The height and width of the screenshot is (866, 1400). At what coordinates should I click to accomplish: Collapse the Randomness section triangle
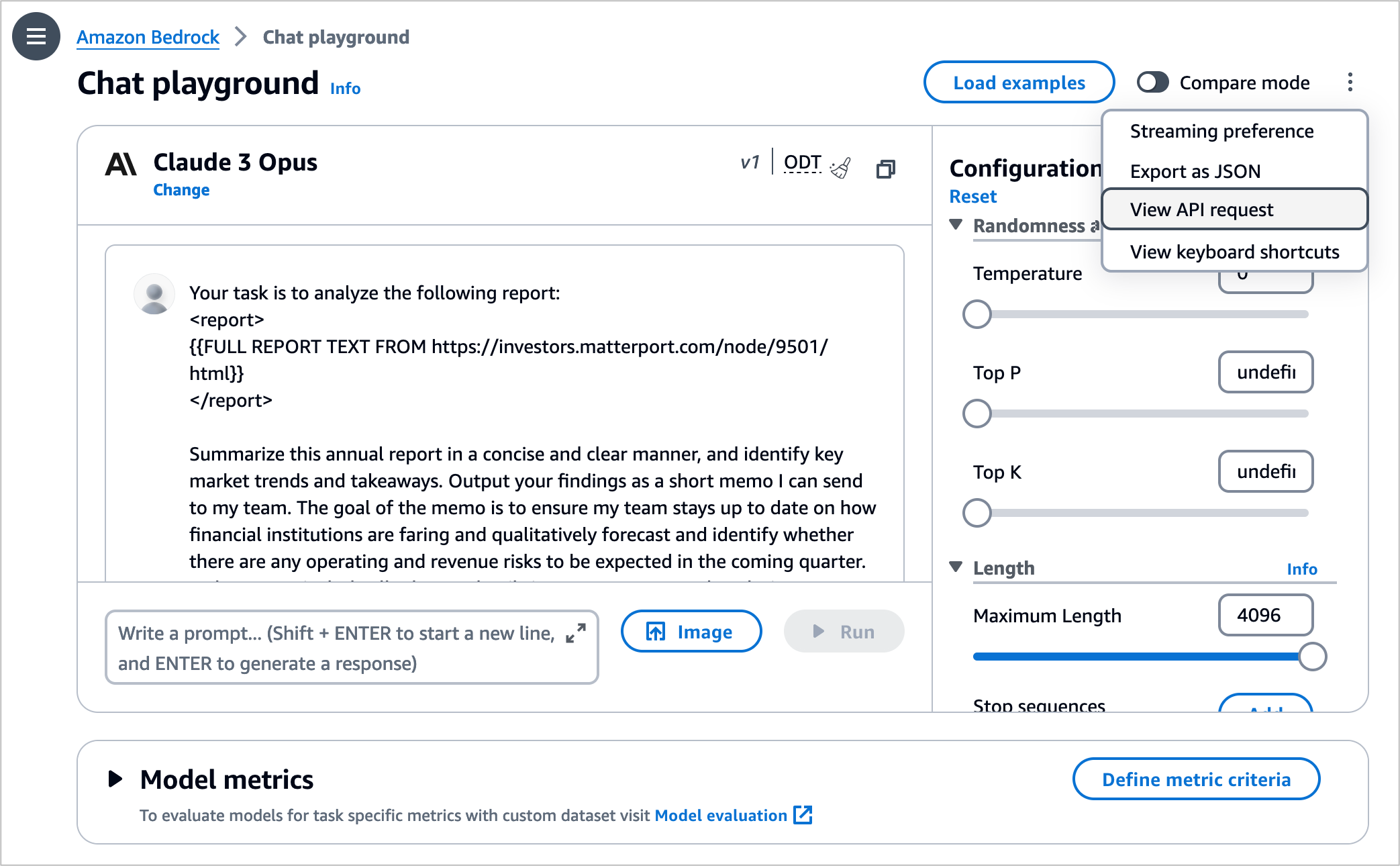click(956, 224)
